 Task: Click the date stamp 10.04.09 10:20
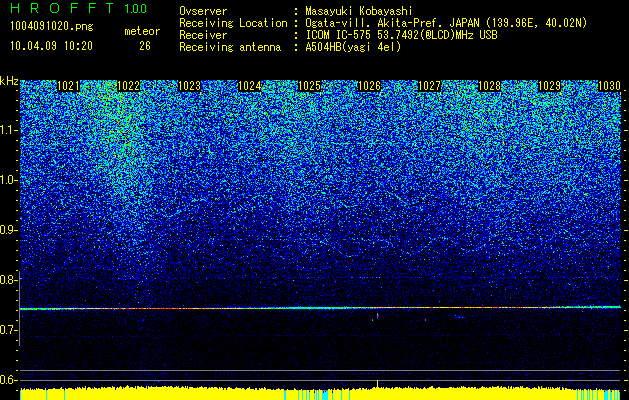point(51,46)
